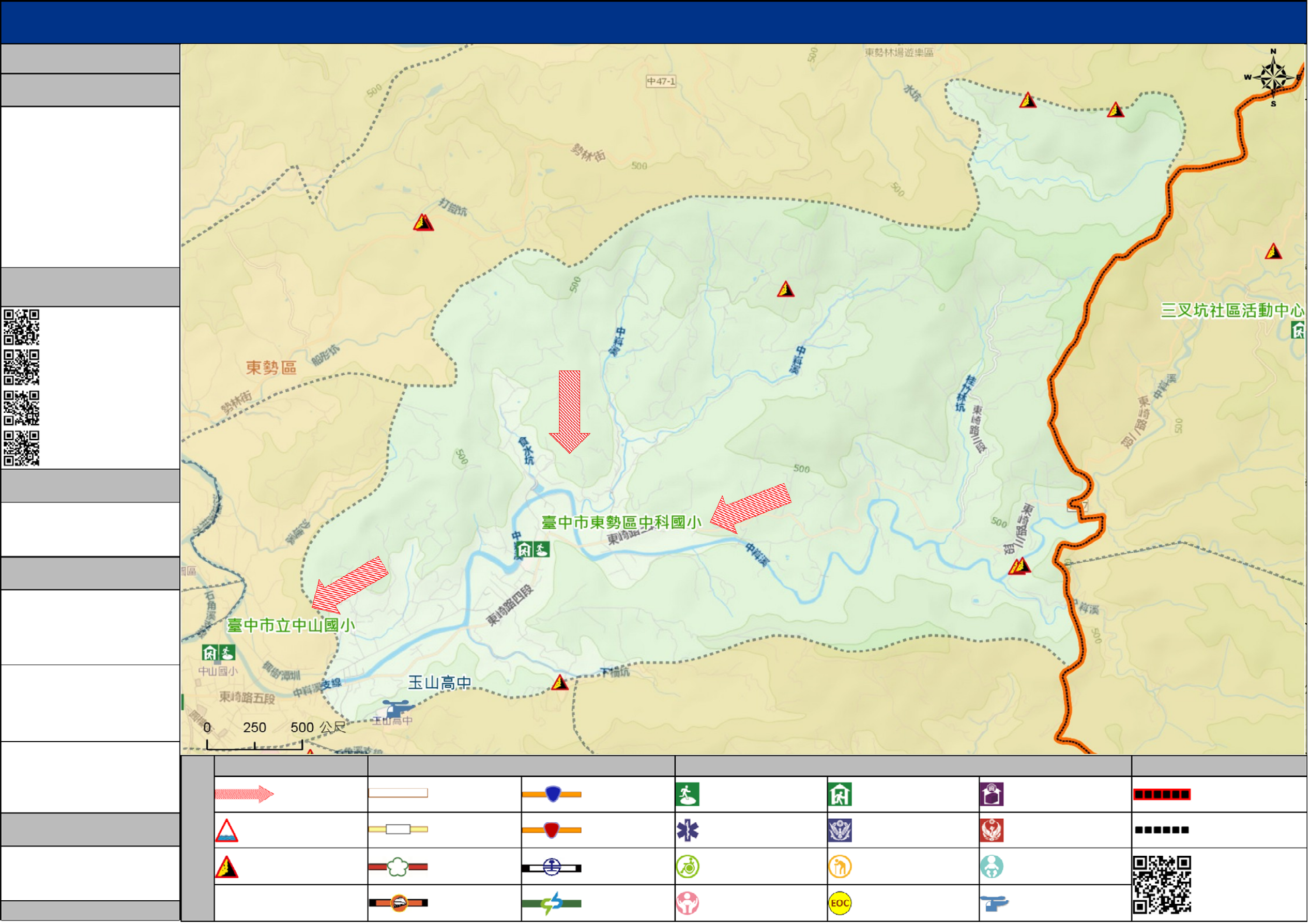
Task: Click the topmost QR code in left panel
Action: click(x=22, y=328)
